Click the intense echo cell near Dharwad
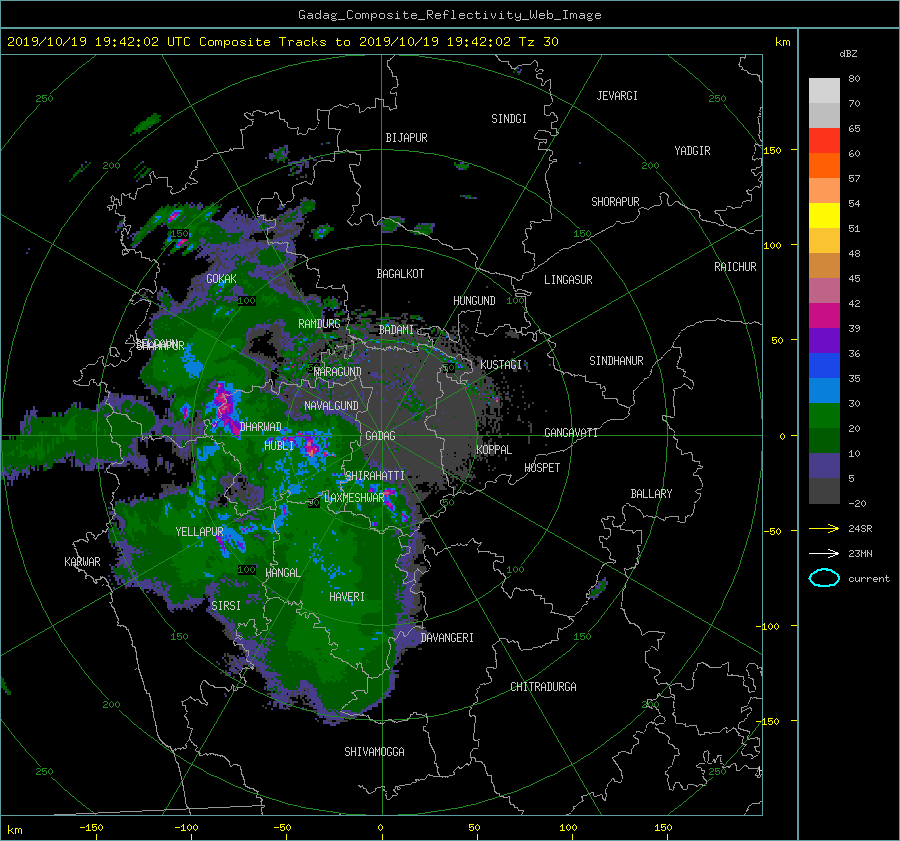Screen dimensions: 900x841 tap(224, 409)
